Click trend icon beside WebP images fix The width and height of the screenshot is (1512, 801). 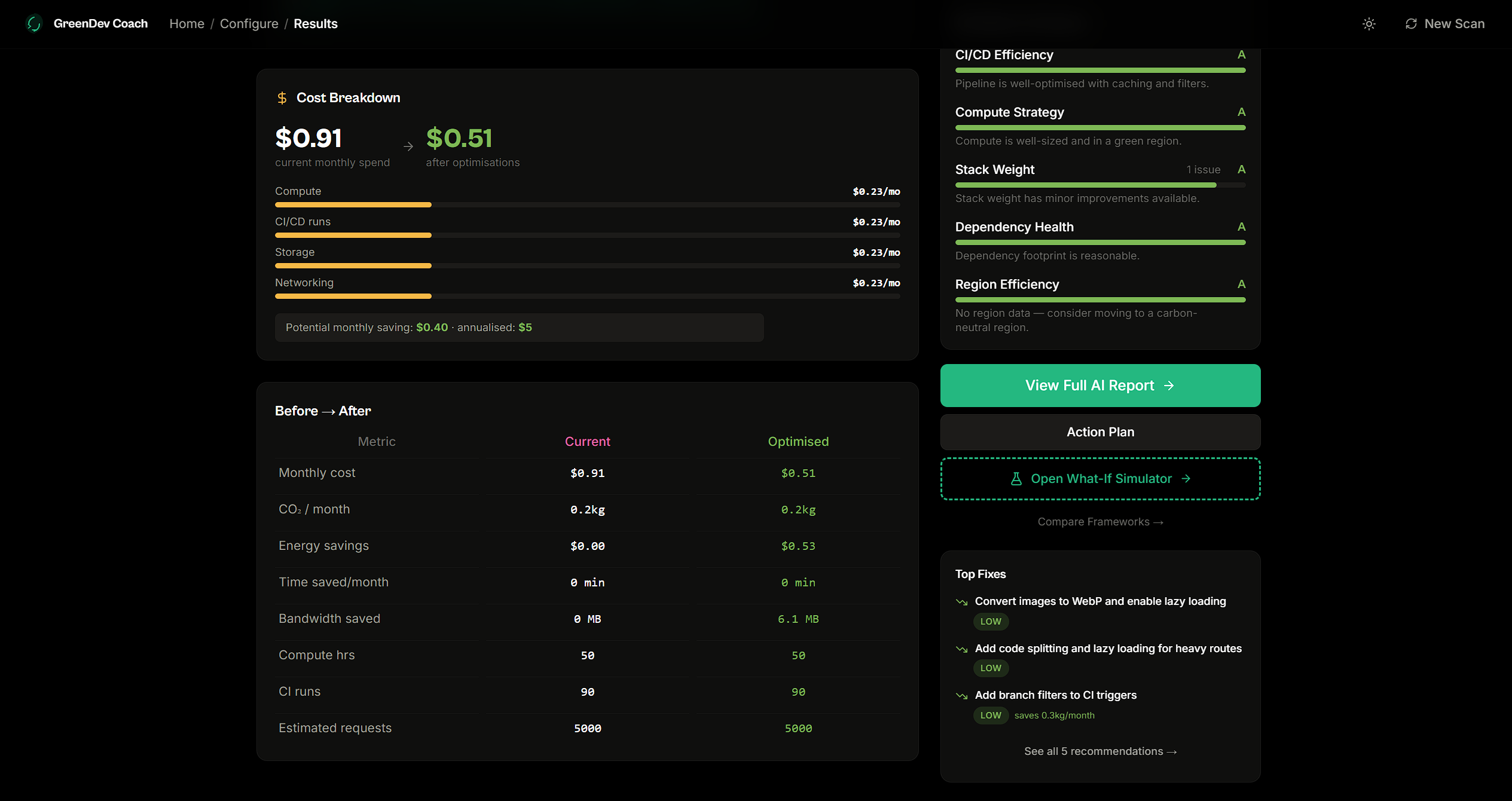pyautogui.click(x=961, y=602)
